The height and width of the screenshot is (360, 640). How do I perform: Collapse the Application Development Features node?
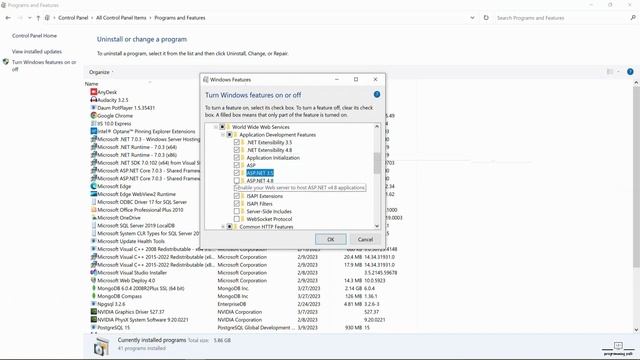[223, 135]
